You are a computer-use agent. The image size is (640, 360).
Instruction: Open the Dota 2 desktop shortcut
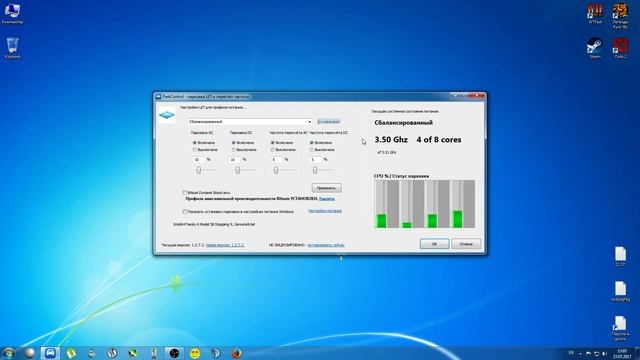pos(620,47)
